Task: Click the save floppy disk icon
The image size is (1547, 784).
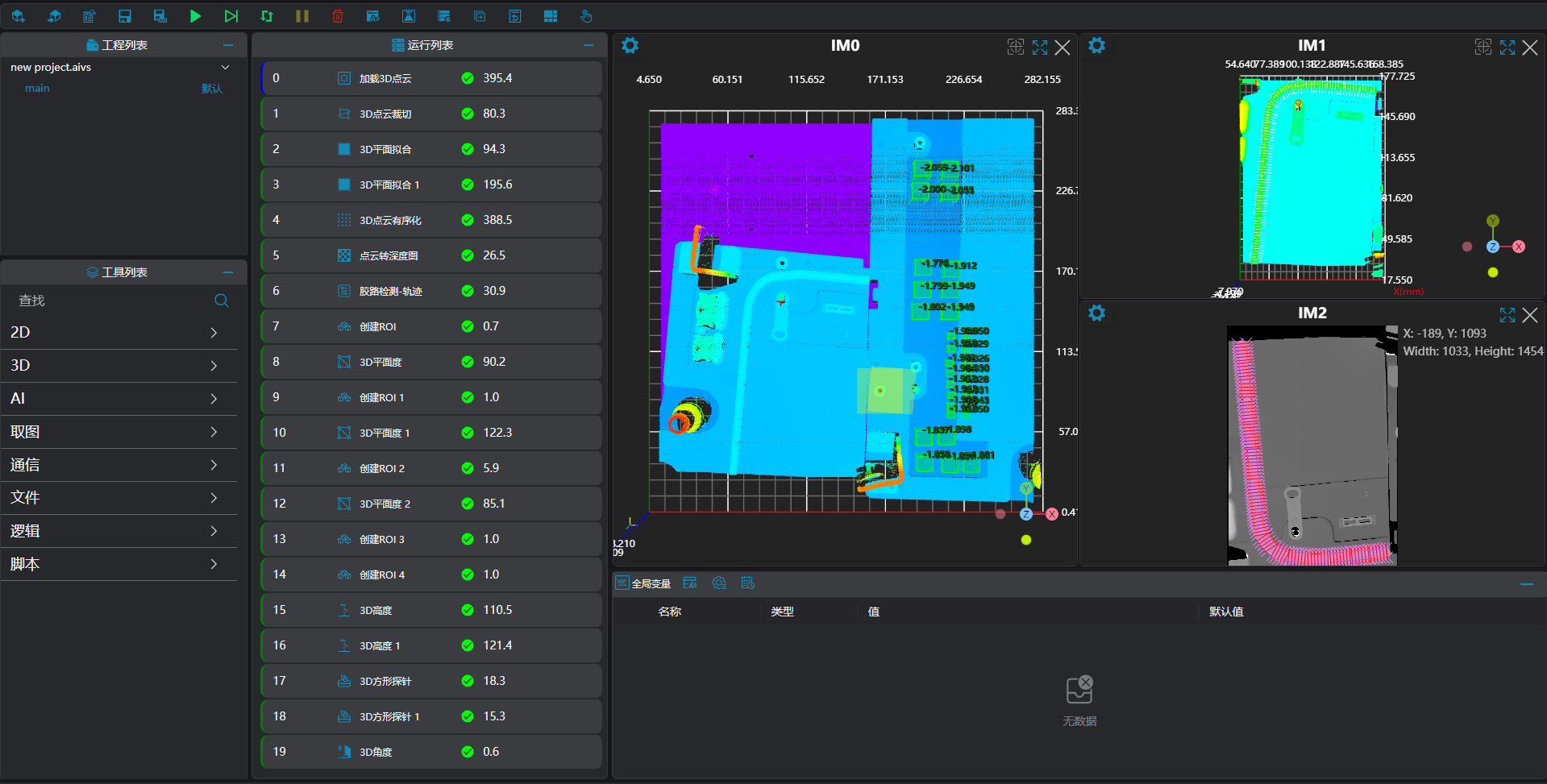Action: [124, 16]
